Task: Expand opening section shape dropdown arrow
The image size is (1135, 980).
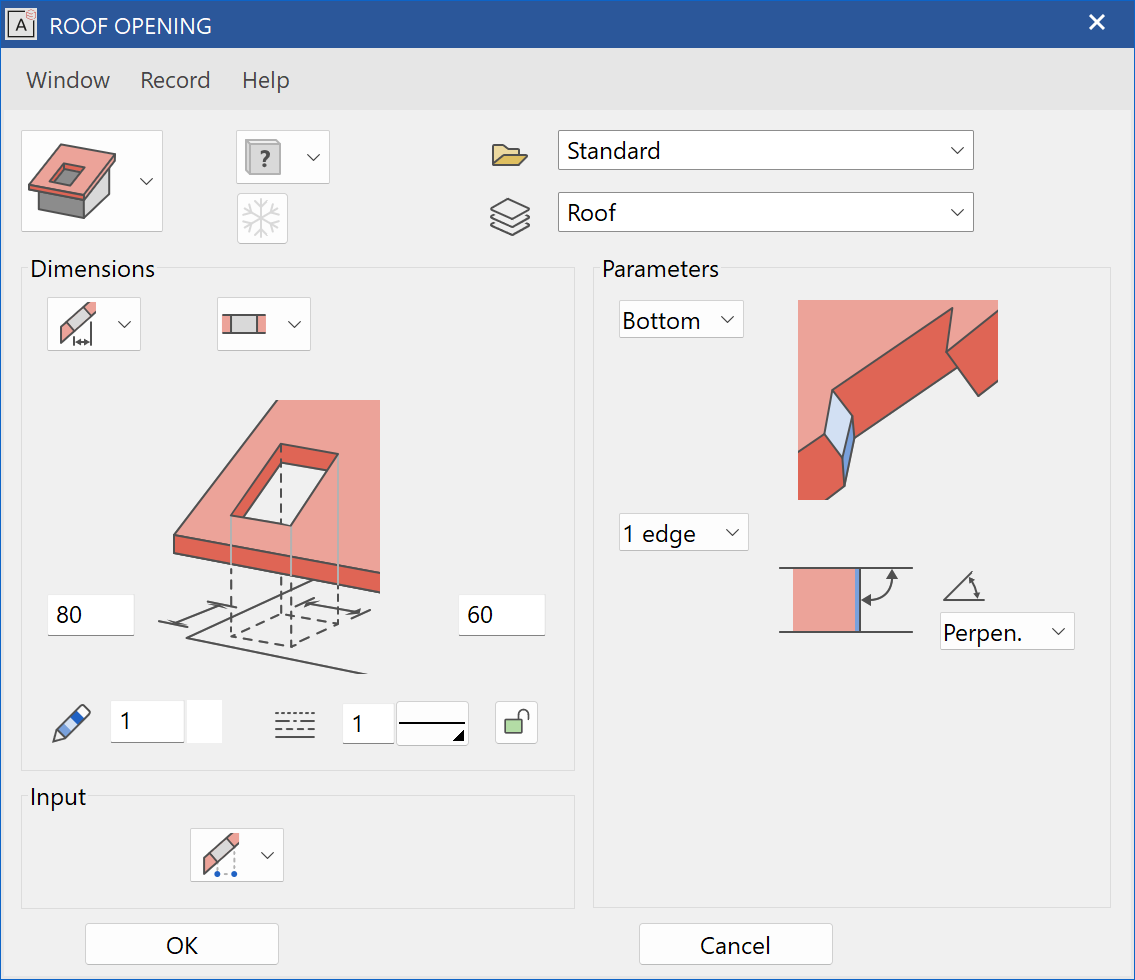Action: tap(294, 324)
